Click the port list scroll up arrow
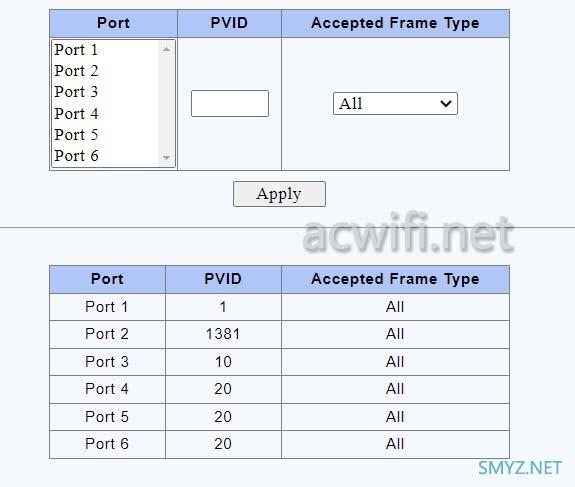Image resolution: width=575 pixels, height=487 pixels. (x=166, y=49)
